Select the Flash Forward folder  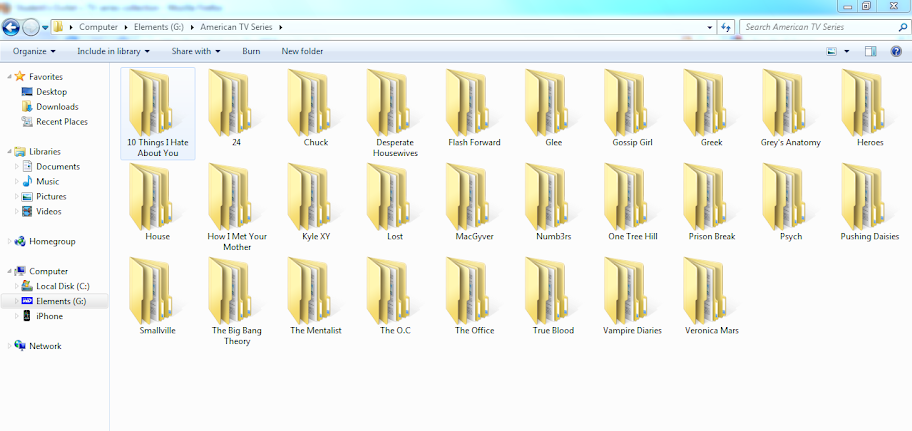point(474,108)
